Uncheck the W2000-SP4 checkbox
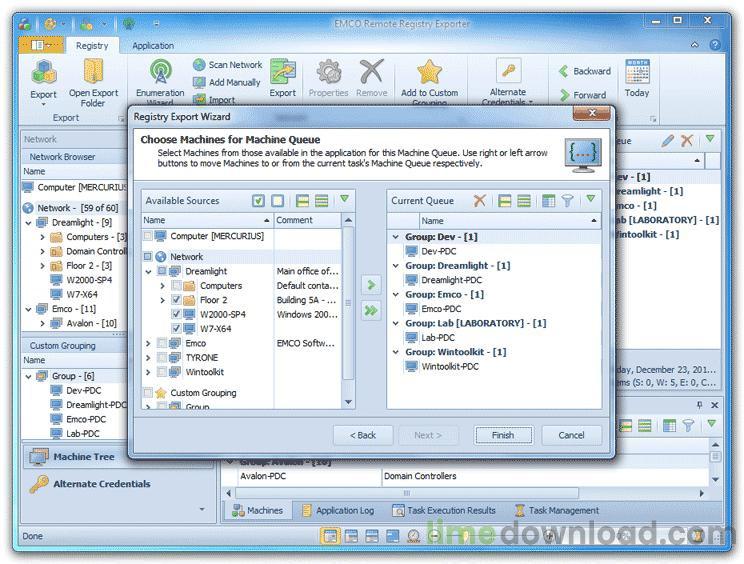Screen dimensions: 744x564 177,314
